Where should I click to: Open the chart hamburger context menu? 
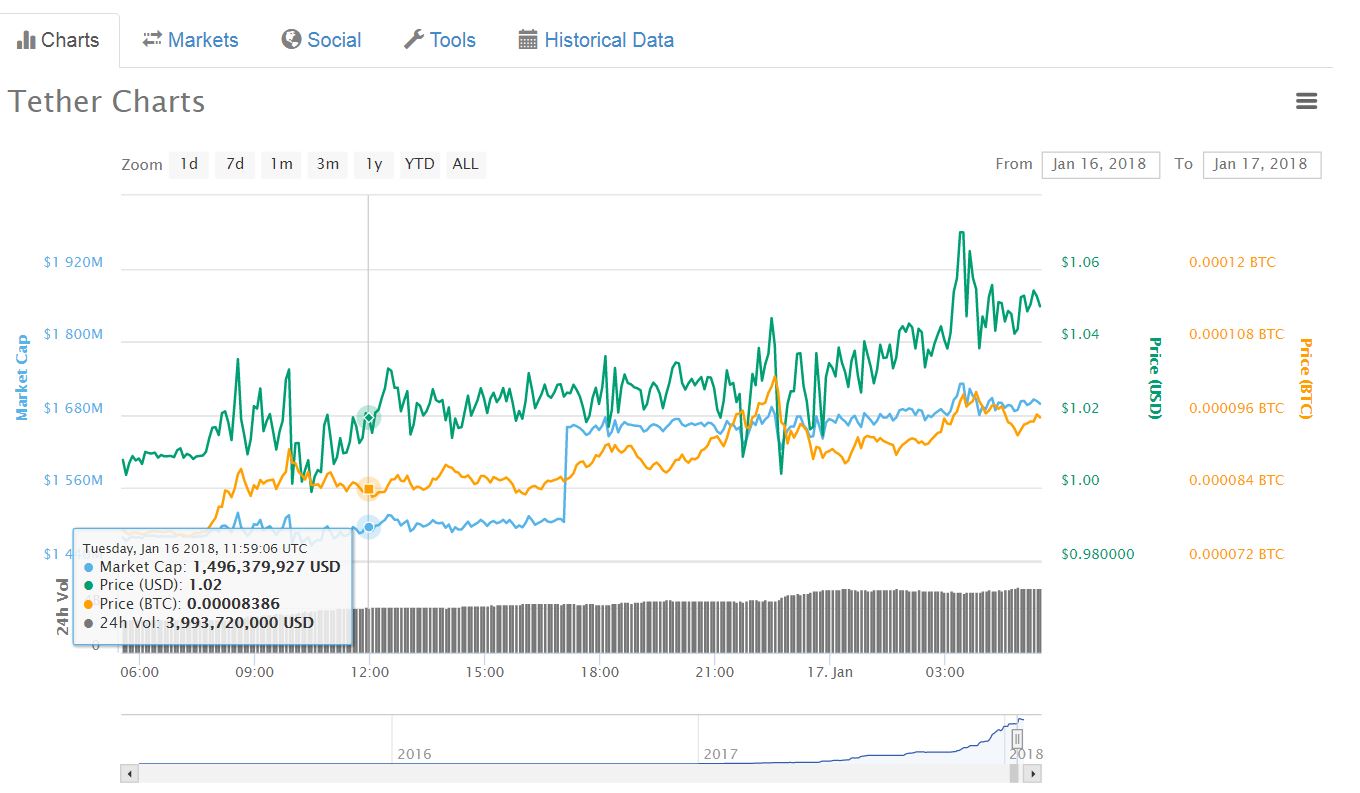(x=1306, y=101)
